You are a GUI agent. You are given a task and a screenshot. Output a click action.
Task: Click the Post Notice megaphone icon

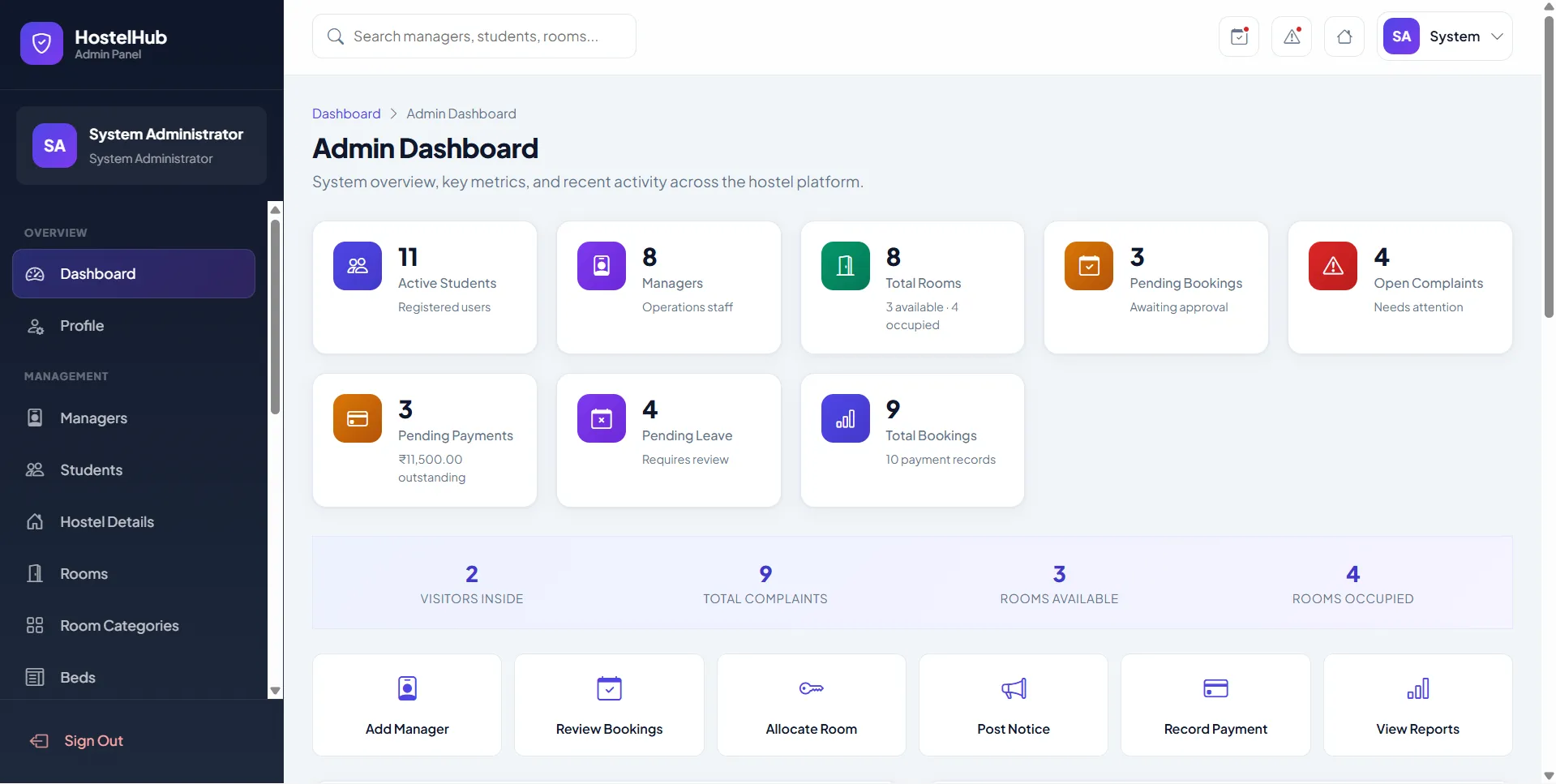[1014, 688]
